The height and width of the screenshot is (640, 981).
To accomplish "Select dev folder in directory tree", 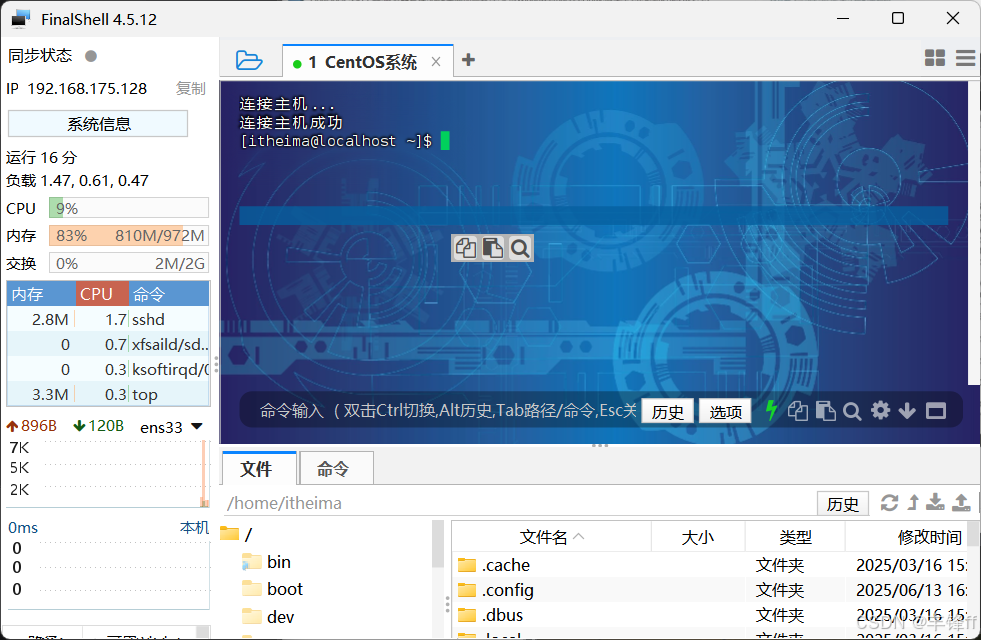I will point(268,617).
